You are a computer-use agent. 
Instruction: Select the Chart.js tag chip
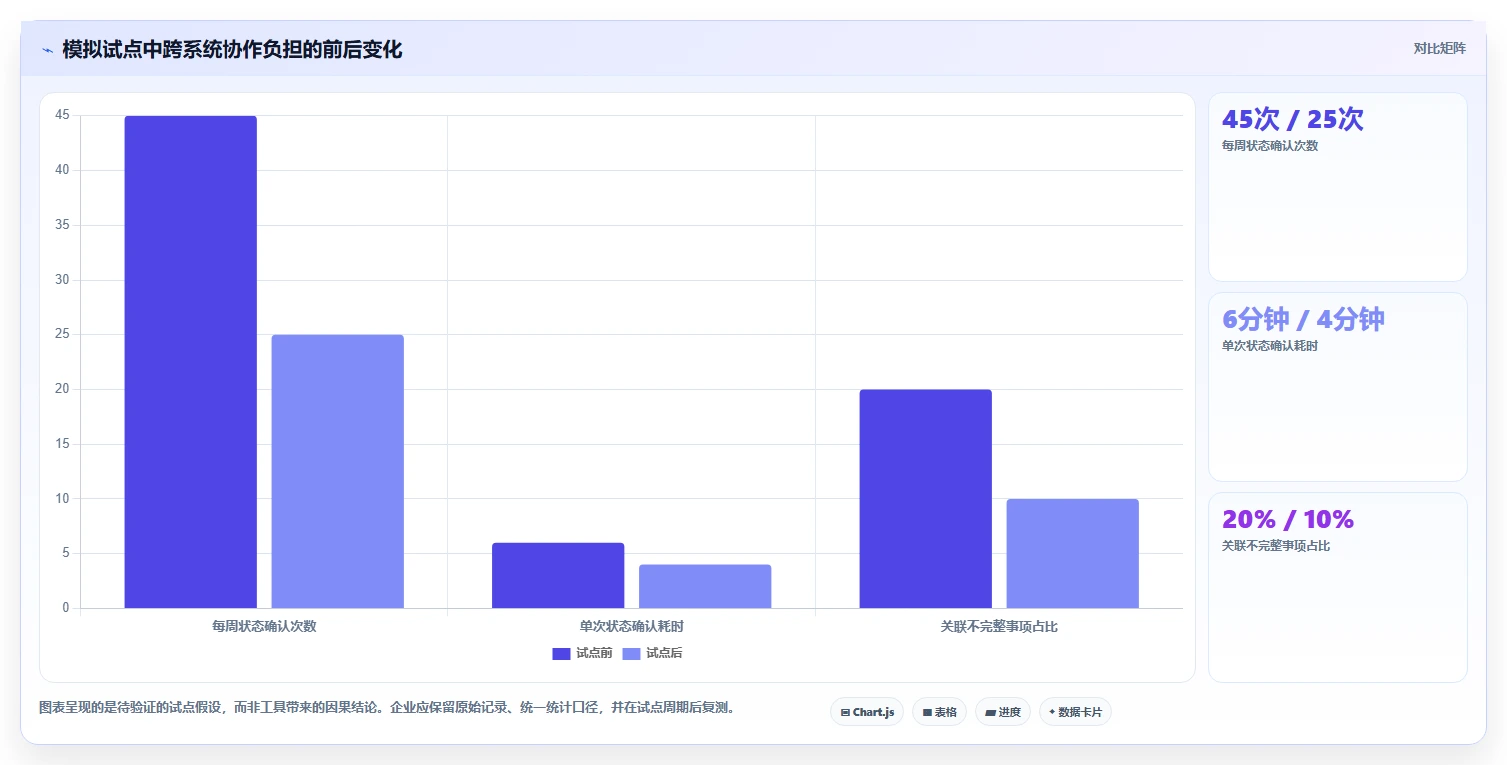[x=867, y=712]
